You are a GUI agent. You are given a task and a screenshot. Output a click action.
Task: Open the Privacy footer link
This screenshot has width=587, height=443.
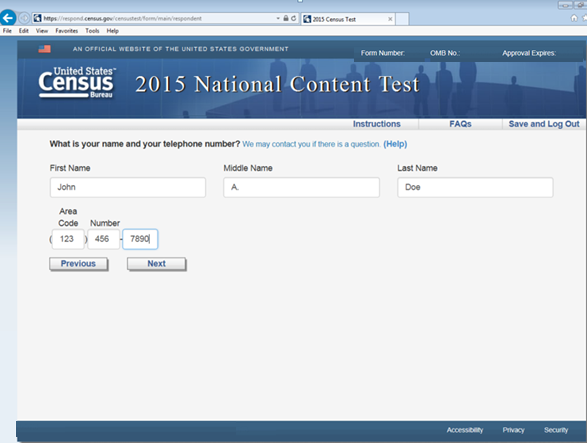(513, 430)
